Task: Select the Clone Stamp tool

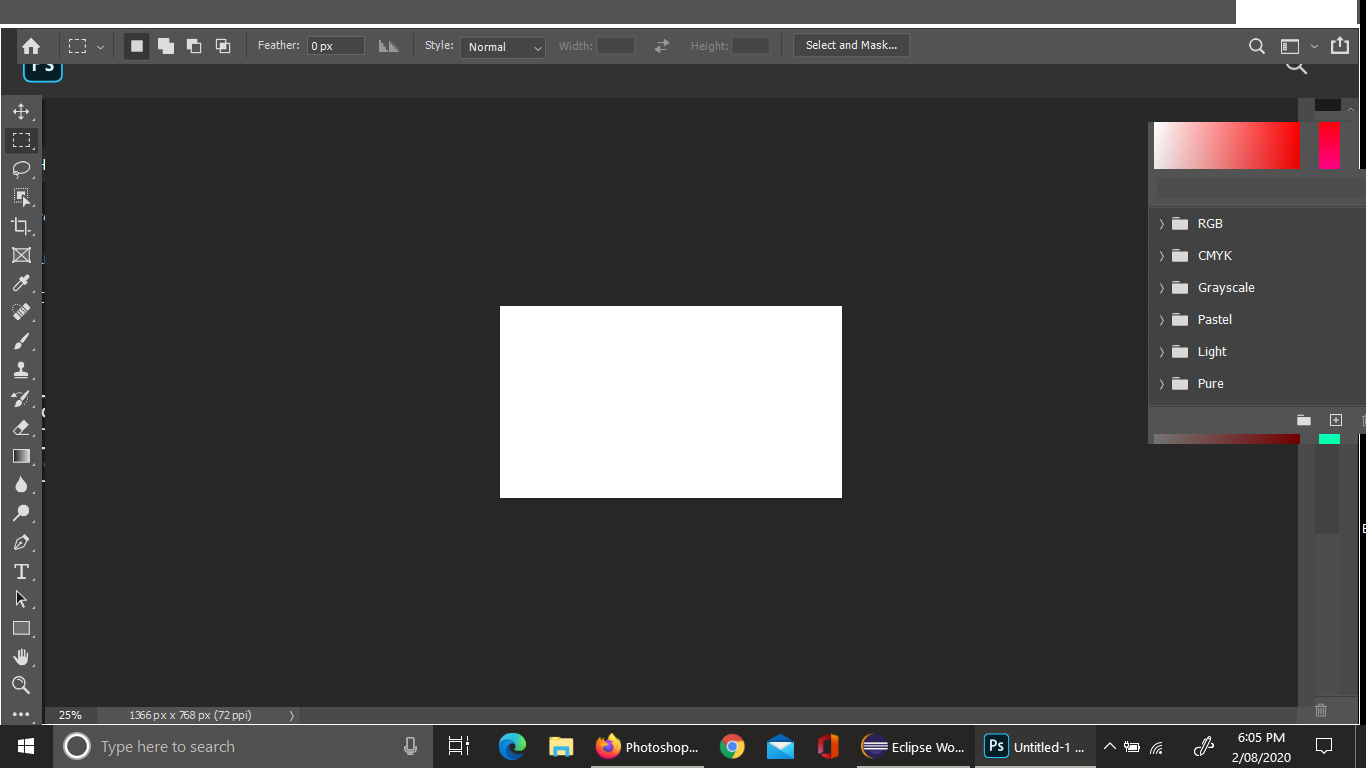Action: click(x=21, y=370)
